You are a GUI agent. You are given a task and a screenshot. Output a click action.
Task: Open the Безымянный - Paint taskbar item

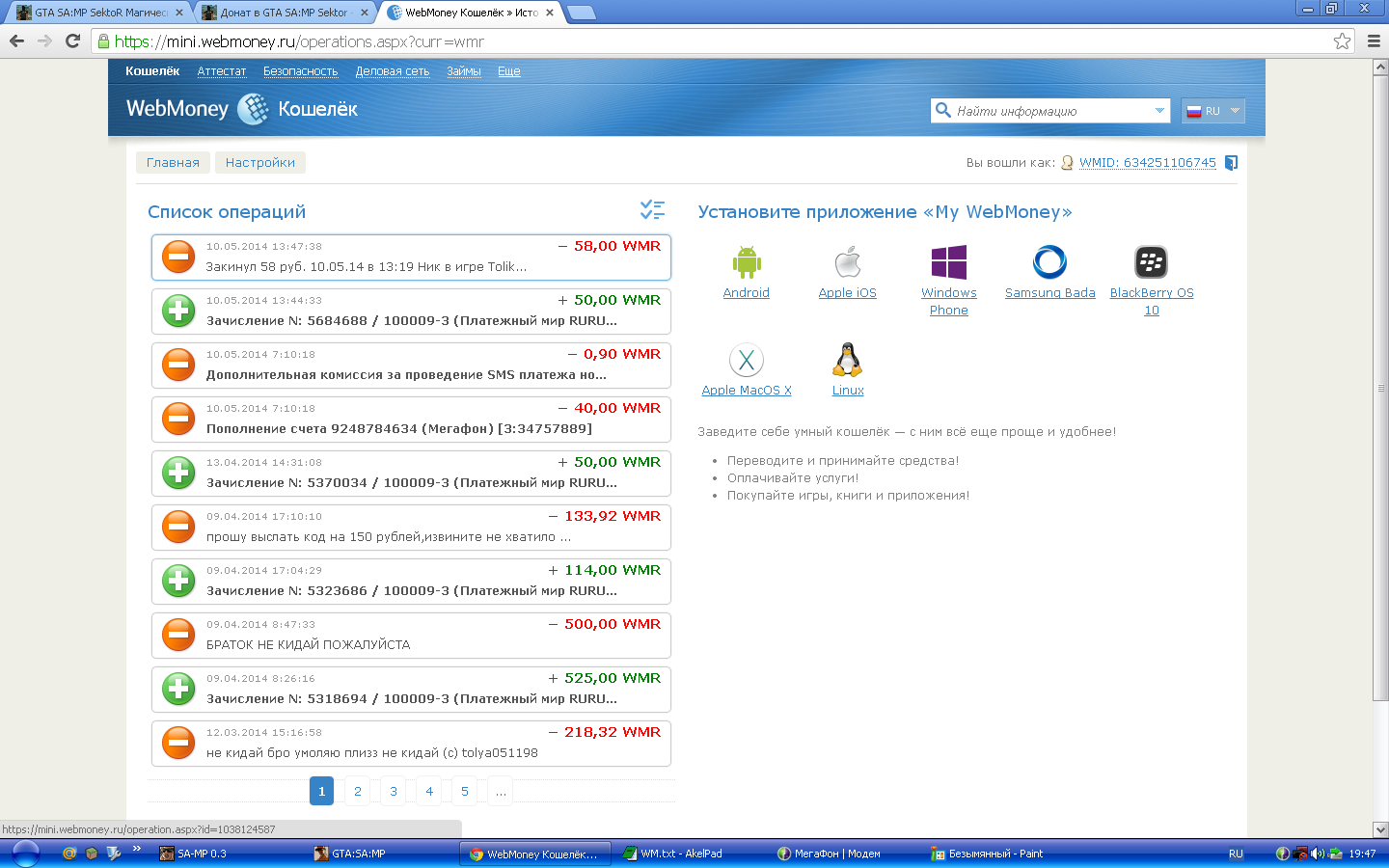pos(999,854)
